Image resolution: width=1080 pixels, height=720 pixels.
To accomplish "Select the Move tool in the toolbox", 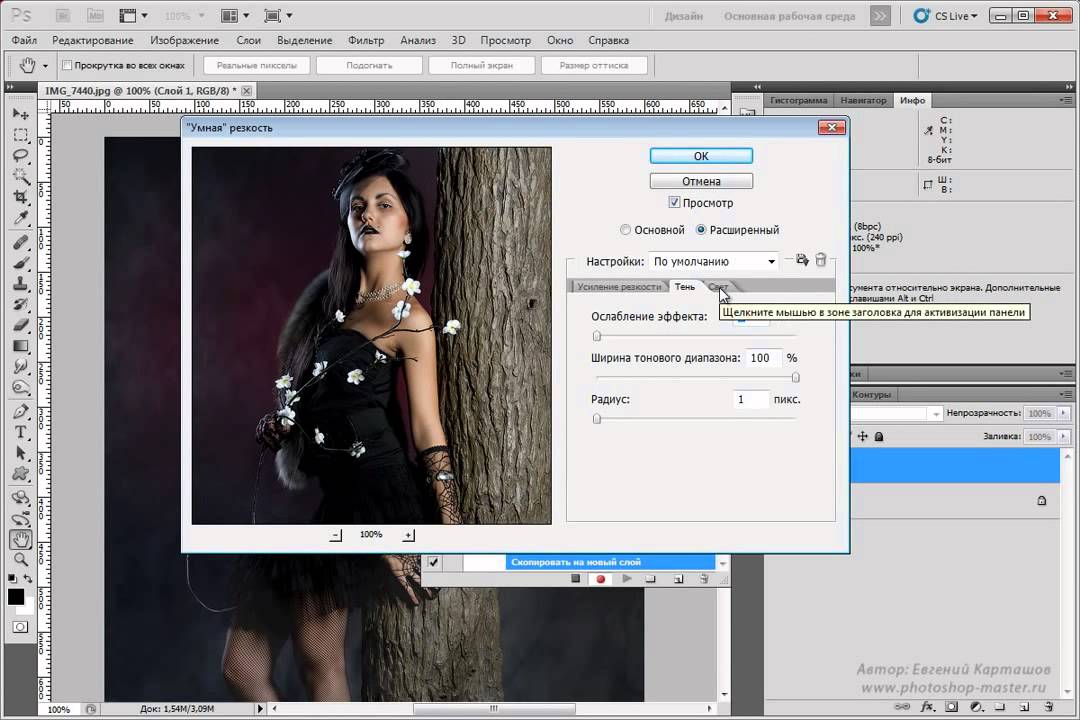I will (20, 114).
